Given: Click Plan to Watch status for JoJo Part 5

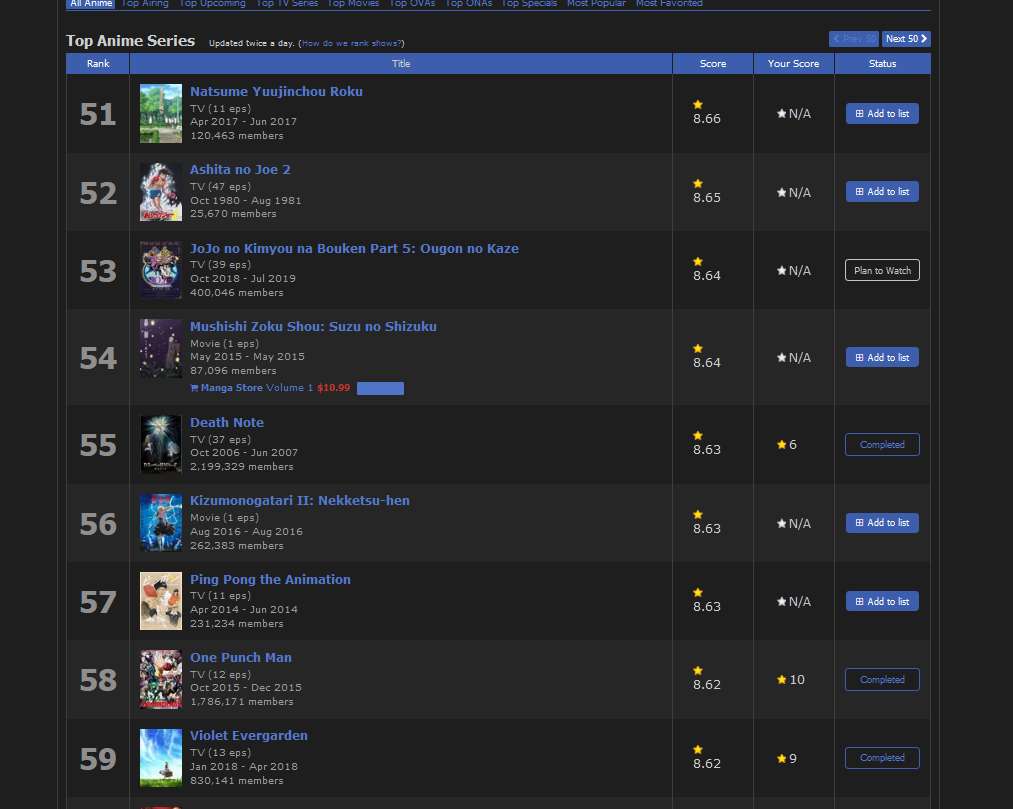Looking at the screenshot, I should pyautogui.click(x=882, y=270).
